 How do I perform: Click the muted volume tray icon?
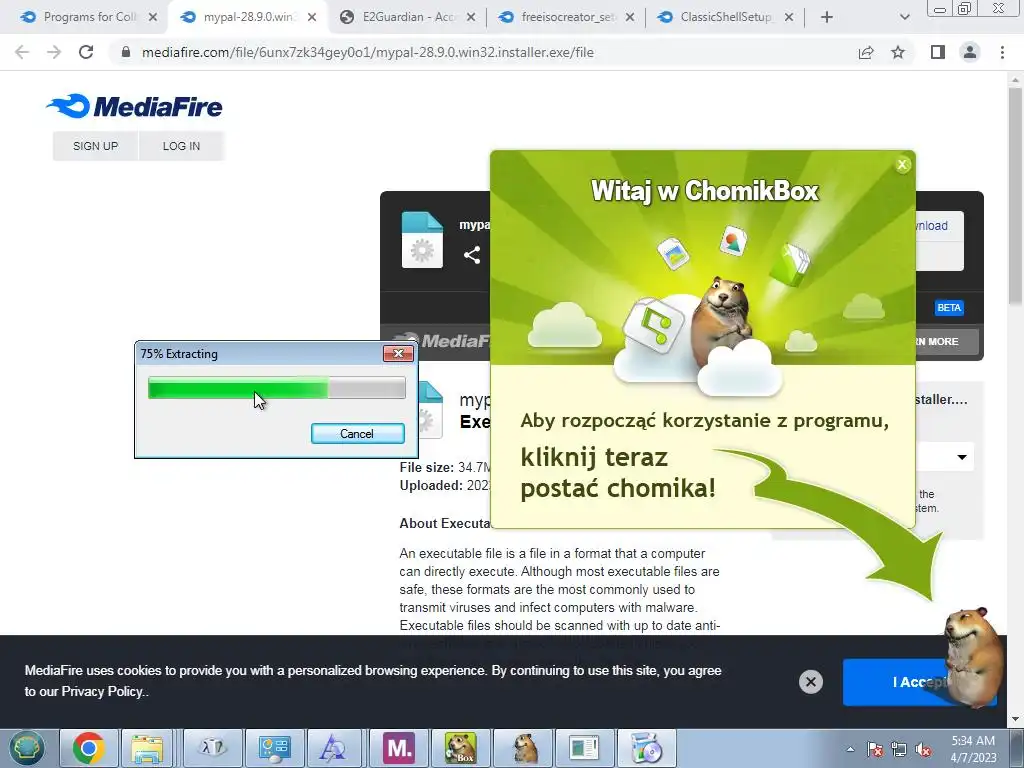coord(923,749)
